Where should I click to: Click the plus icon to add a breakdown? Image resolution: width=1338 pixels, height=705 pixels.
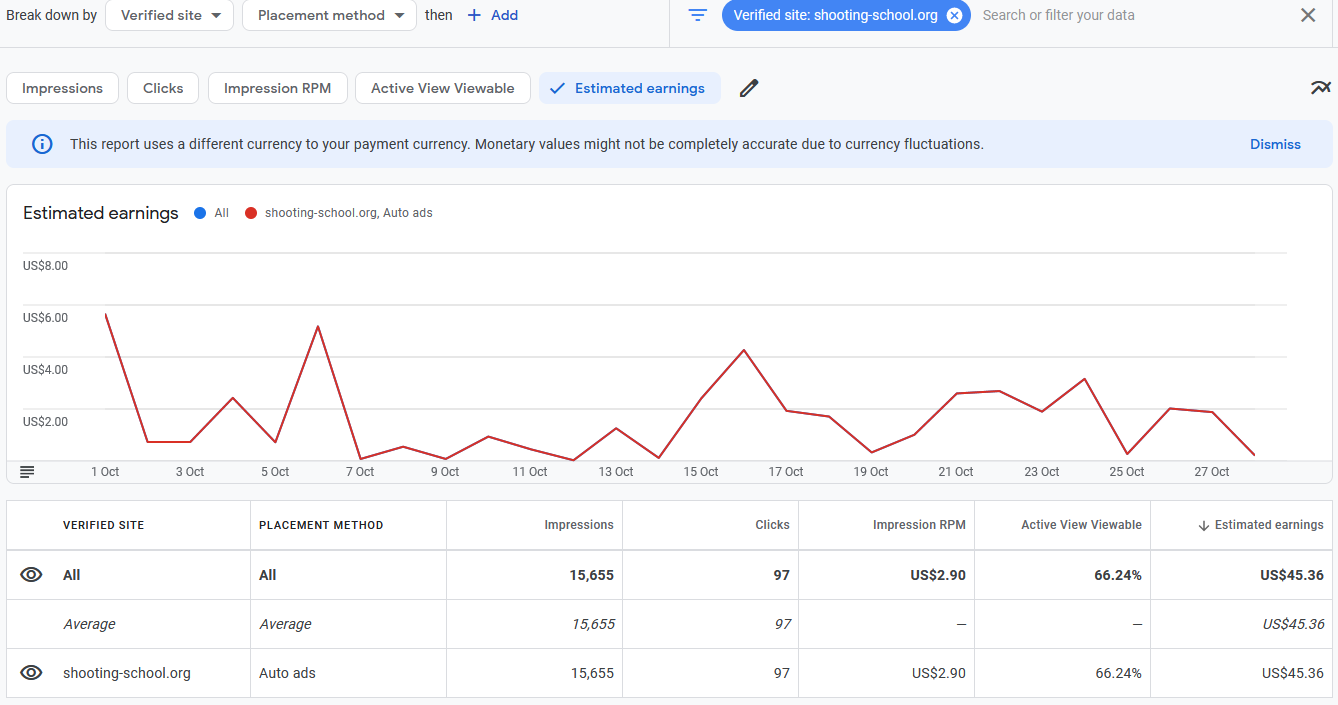tap(474, 15)
